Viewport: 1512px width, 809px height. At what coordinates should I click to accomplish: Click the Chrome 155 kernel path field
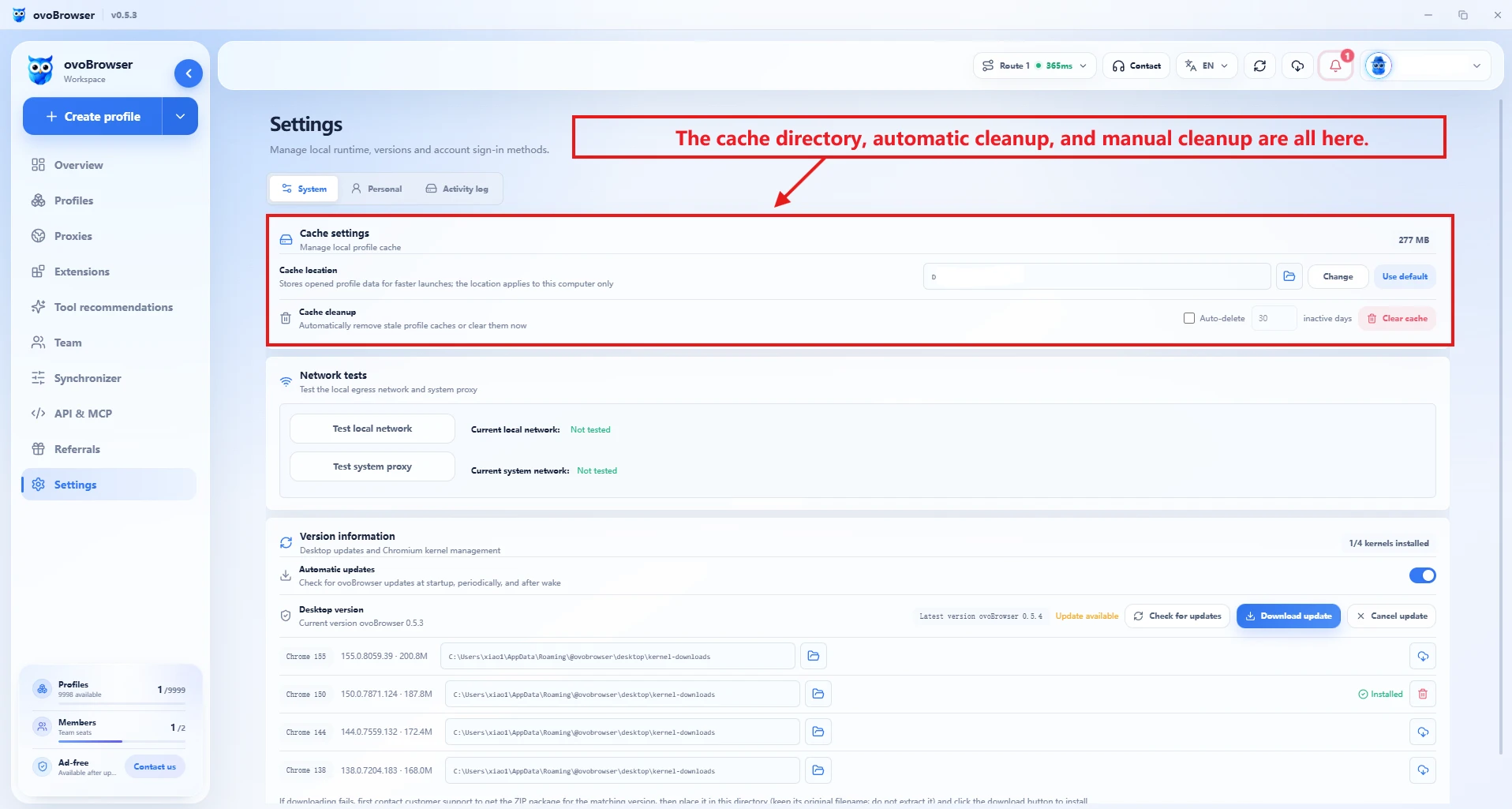point(618,656)
